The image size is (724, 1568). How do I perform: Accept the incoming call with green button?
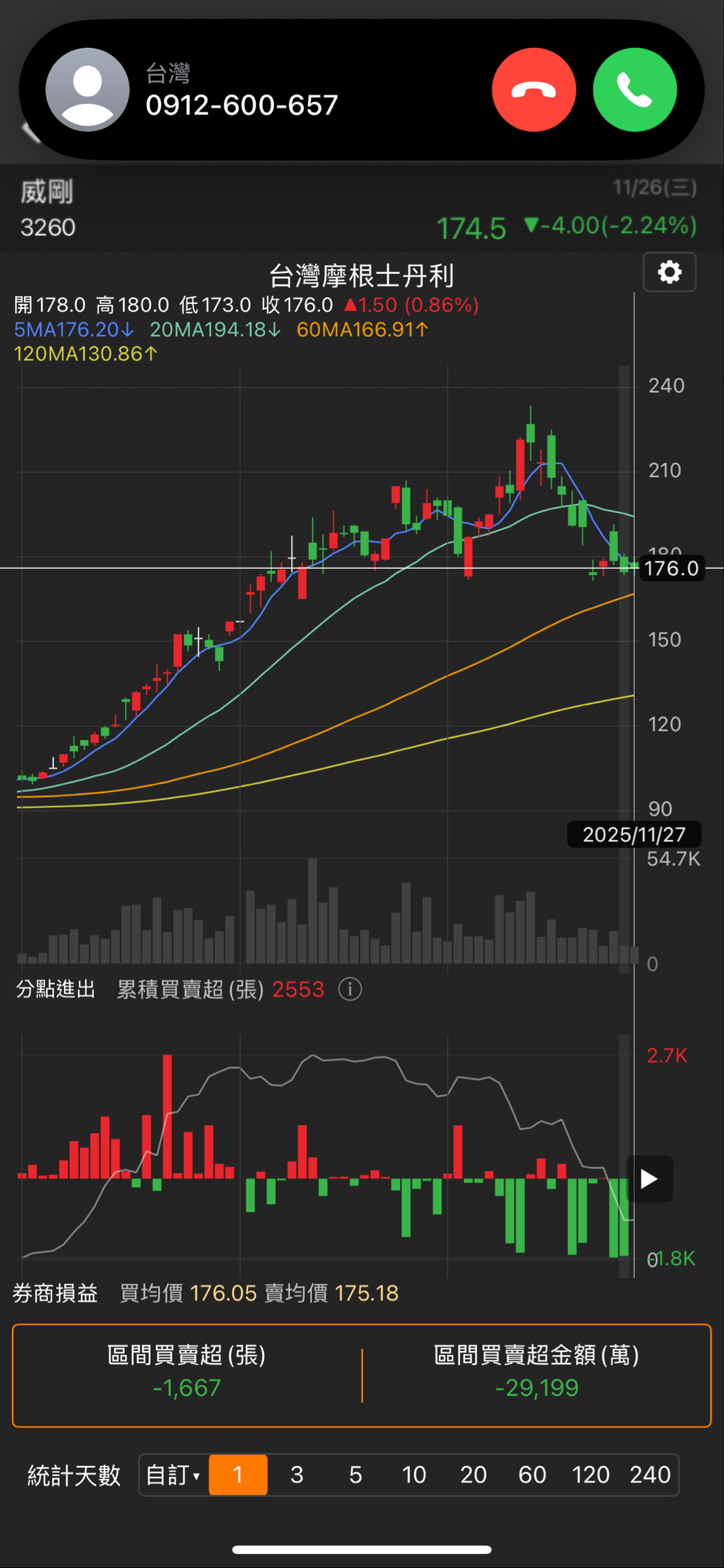635,90
